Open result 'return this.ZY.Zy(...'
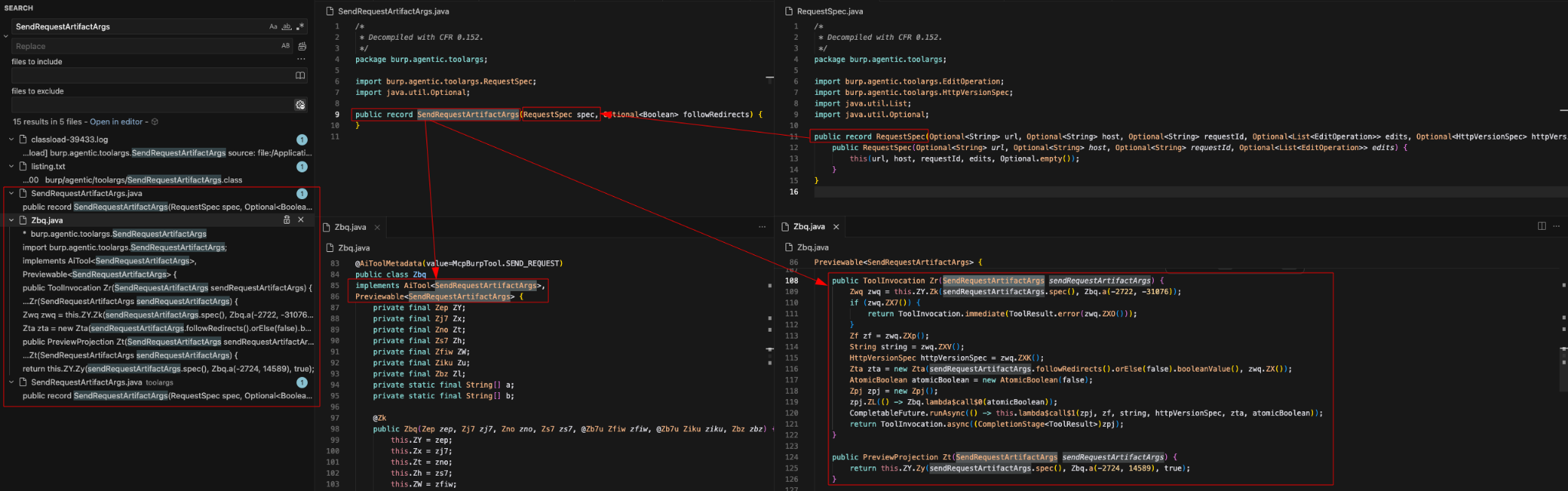 pos(168,368)
